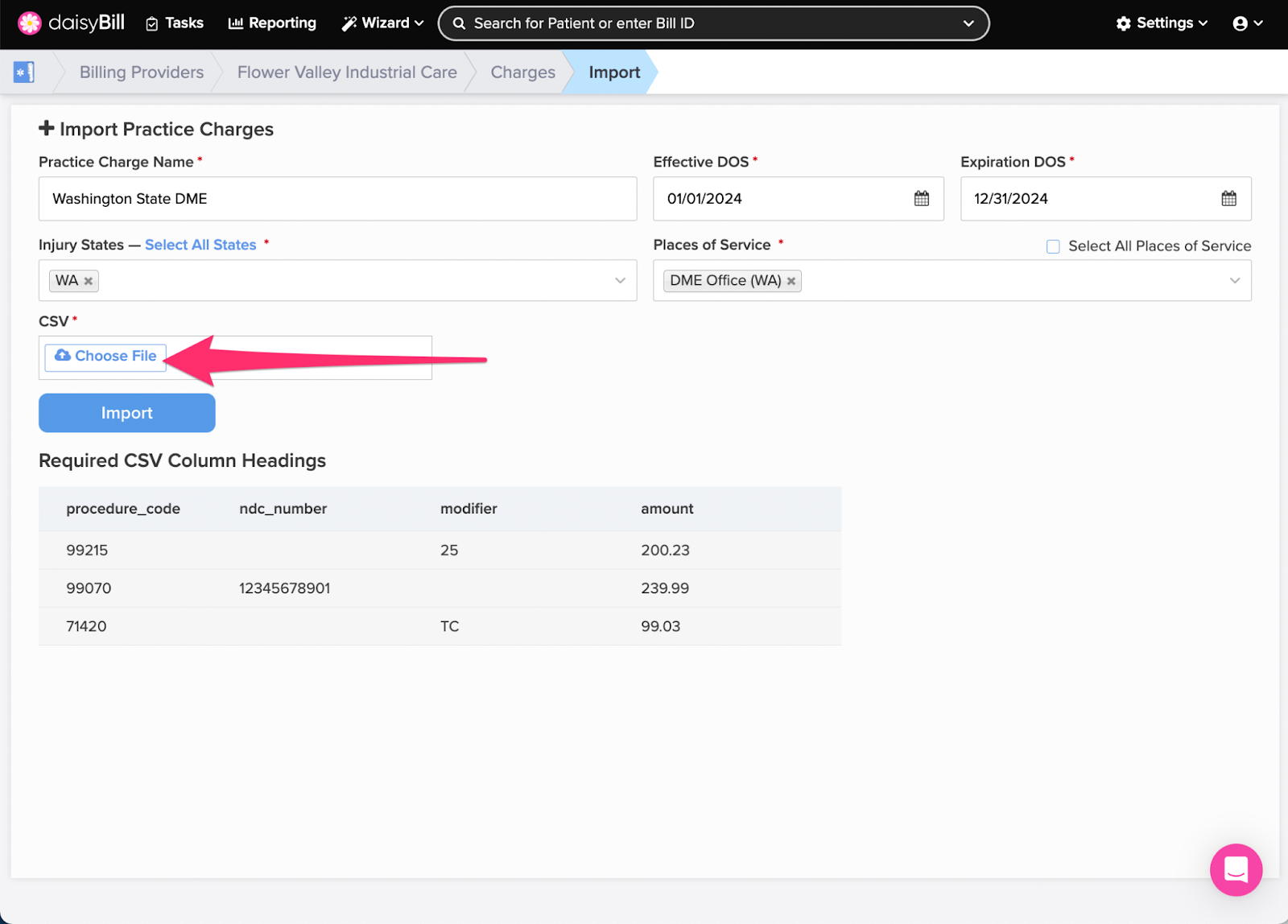Select the 12345678901 NDC number cell
The width and height of the screenshot is (1288, 924).
click(x=285, y=588)
